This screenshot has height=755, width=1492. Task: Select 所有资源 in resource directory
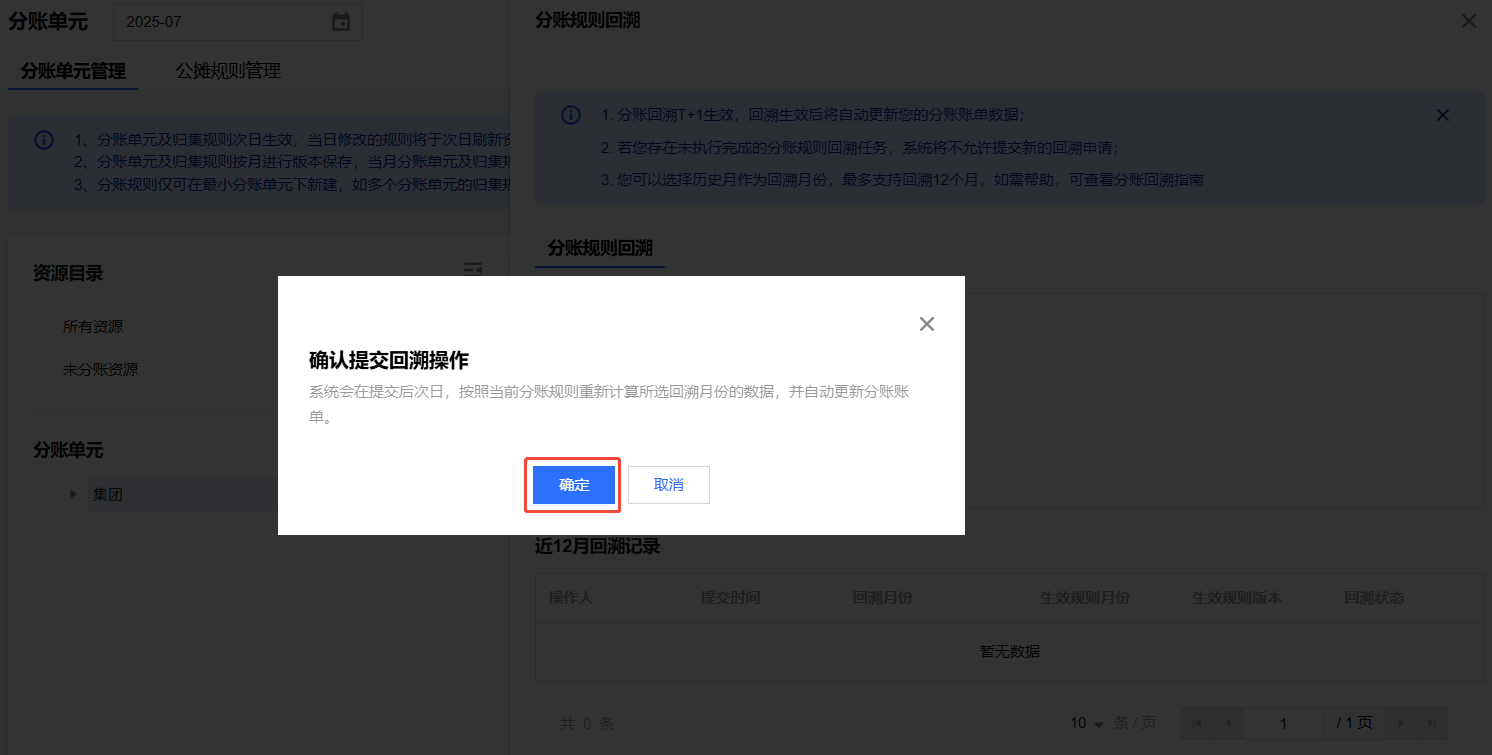pyautogui.click(x=93, y=327)
